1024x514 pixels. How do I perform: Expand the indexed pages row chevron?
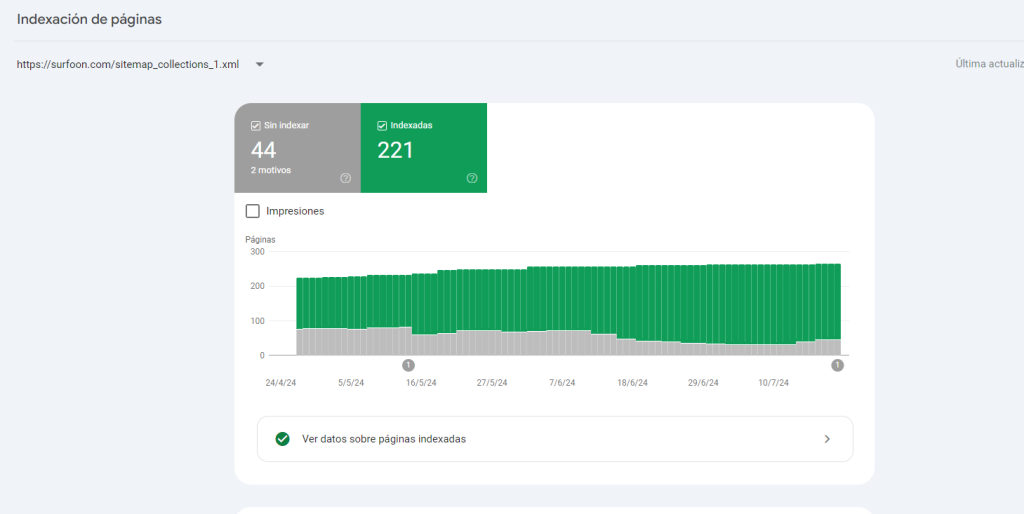826,439
